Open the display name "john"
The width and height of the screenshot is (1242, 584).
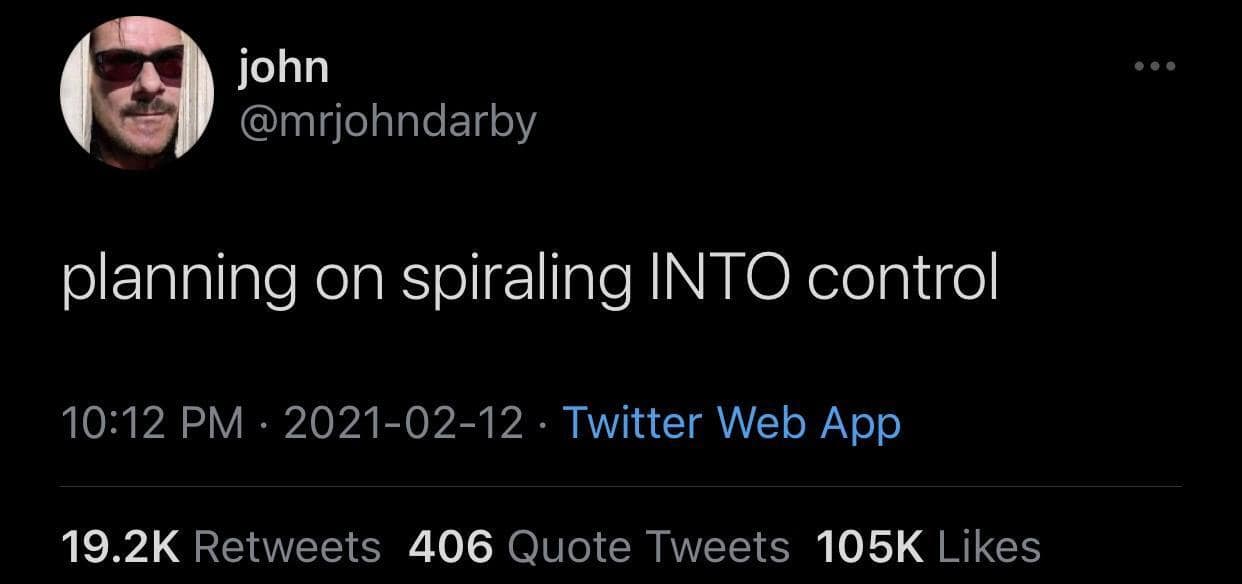click(284, 67)
